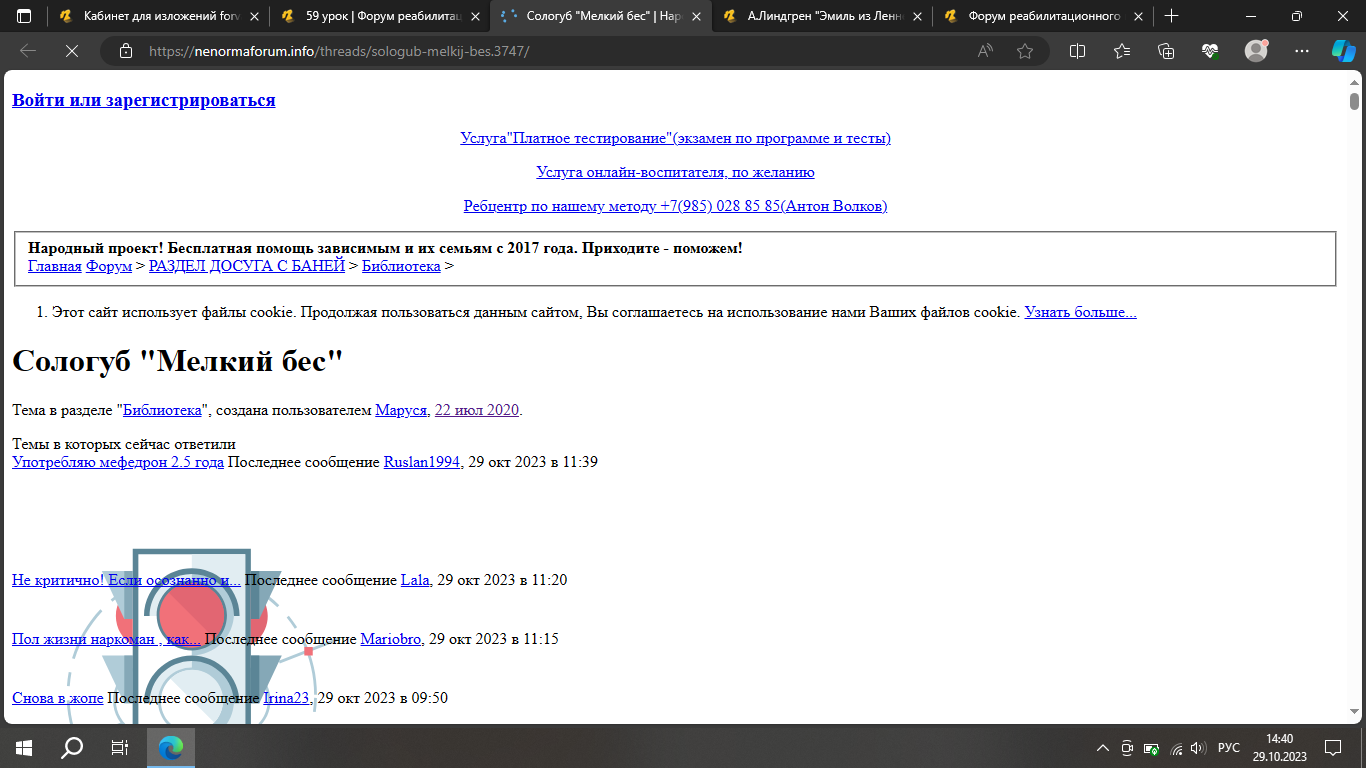Click 'Библиотека' breadcrumb link
Image resolution: width=1366 pixels, height=768 pixels.
tap(400, 266)
